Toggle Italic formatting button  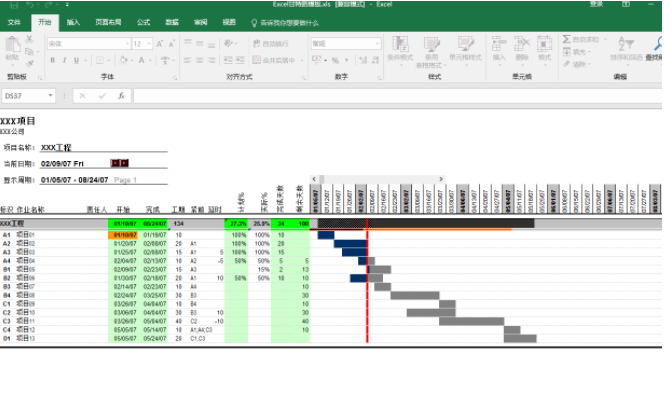pos(64,60)
